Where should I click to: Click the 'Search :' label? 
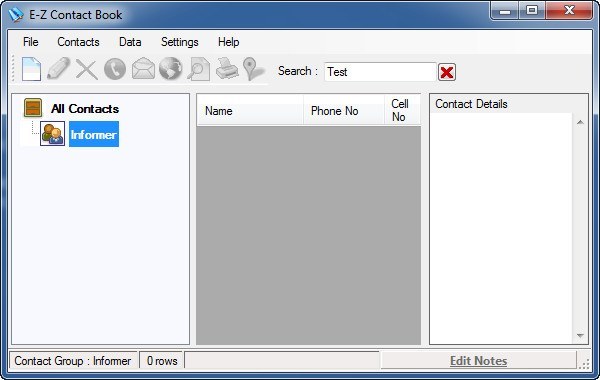298,71
